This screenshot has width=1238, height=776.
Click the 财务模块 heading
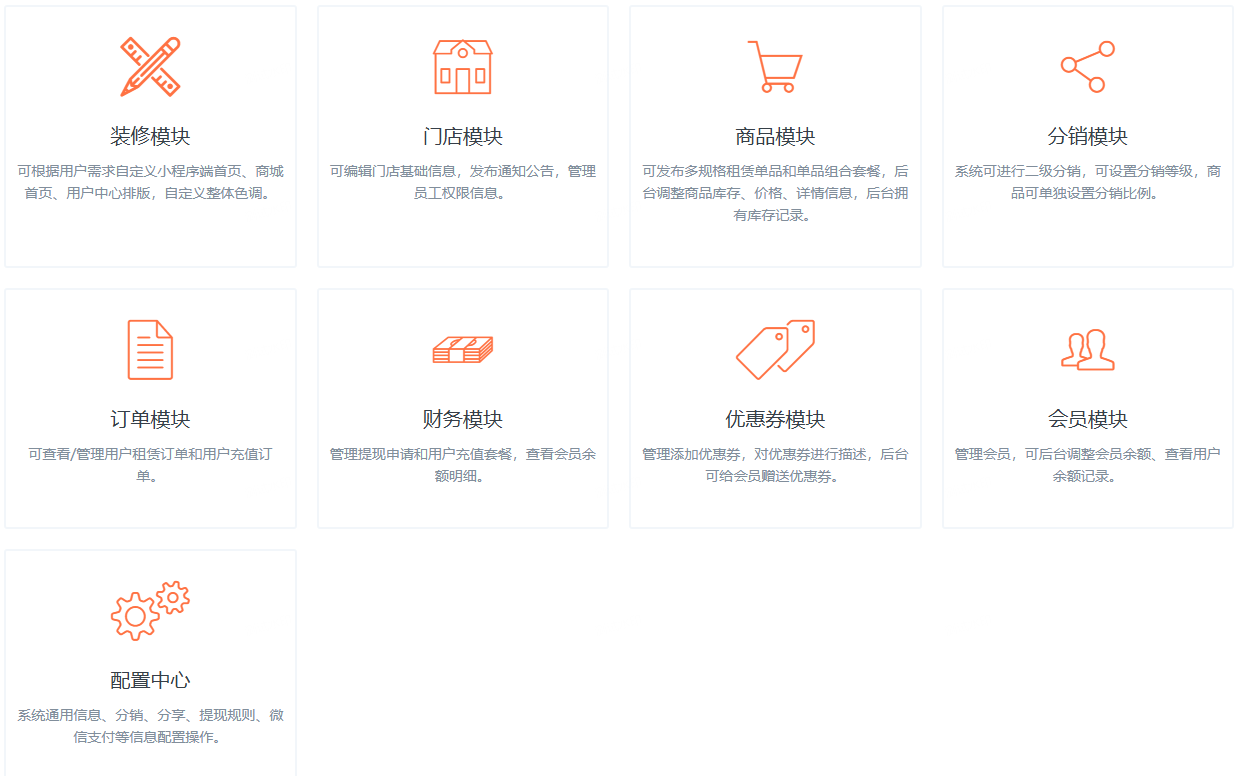point(462,420)
